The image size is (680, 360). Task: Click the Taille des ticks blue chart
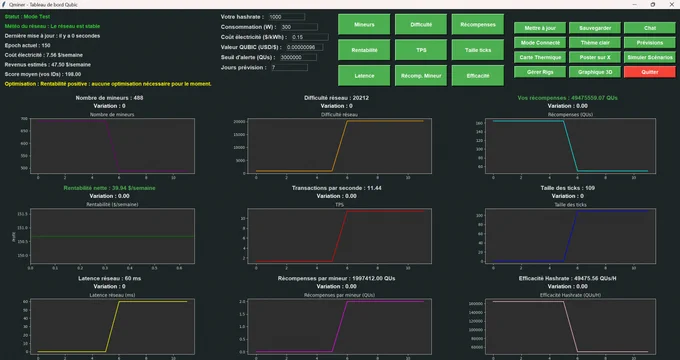click(570, 236)
